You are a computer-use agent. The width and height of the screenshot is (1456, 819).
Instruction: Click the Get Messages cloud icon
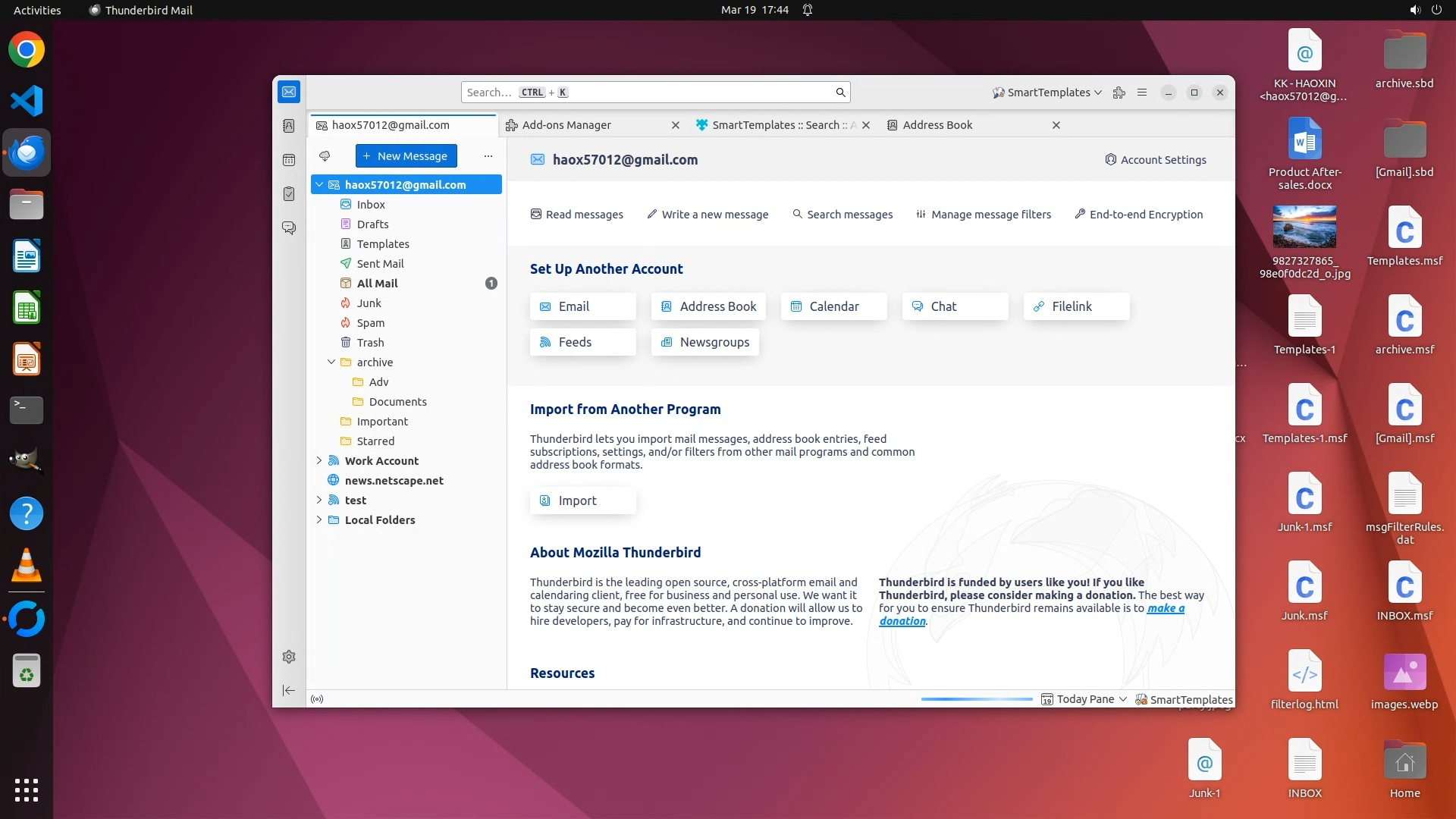tap(325, 156)
